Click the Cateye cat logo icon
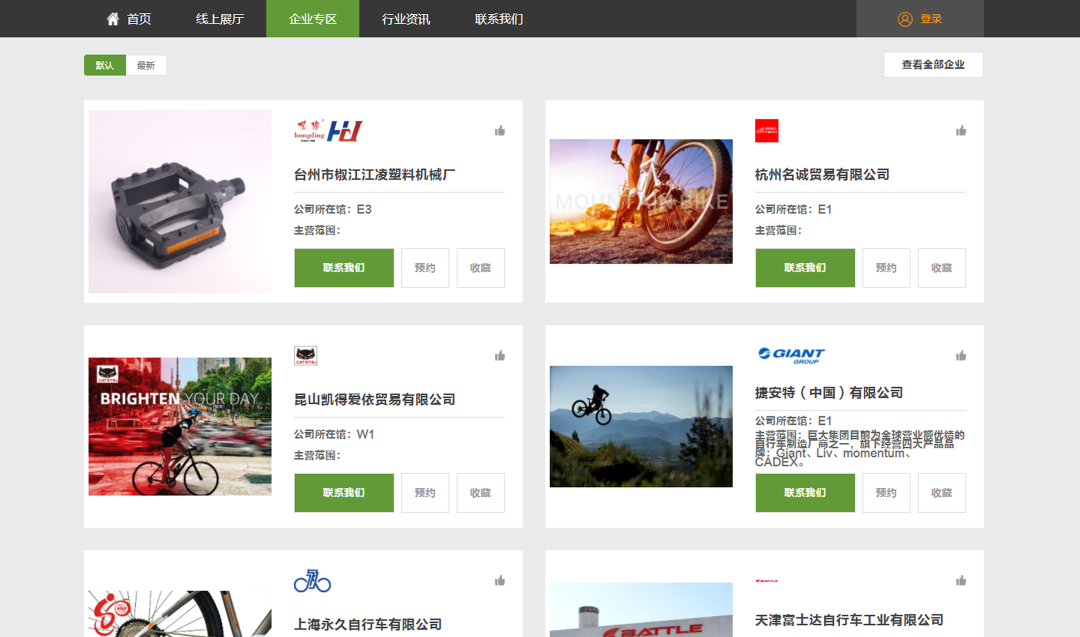Image resolution: width=1080 pixels, height=637 pixels. click(306, 355)
